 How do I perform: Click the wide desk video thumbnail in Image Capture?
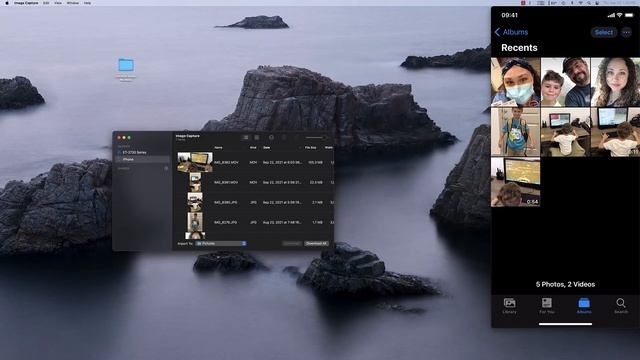coord(195,162)
